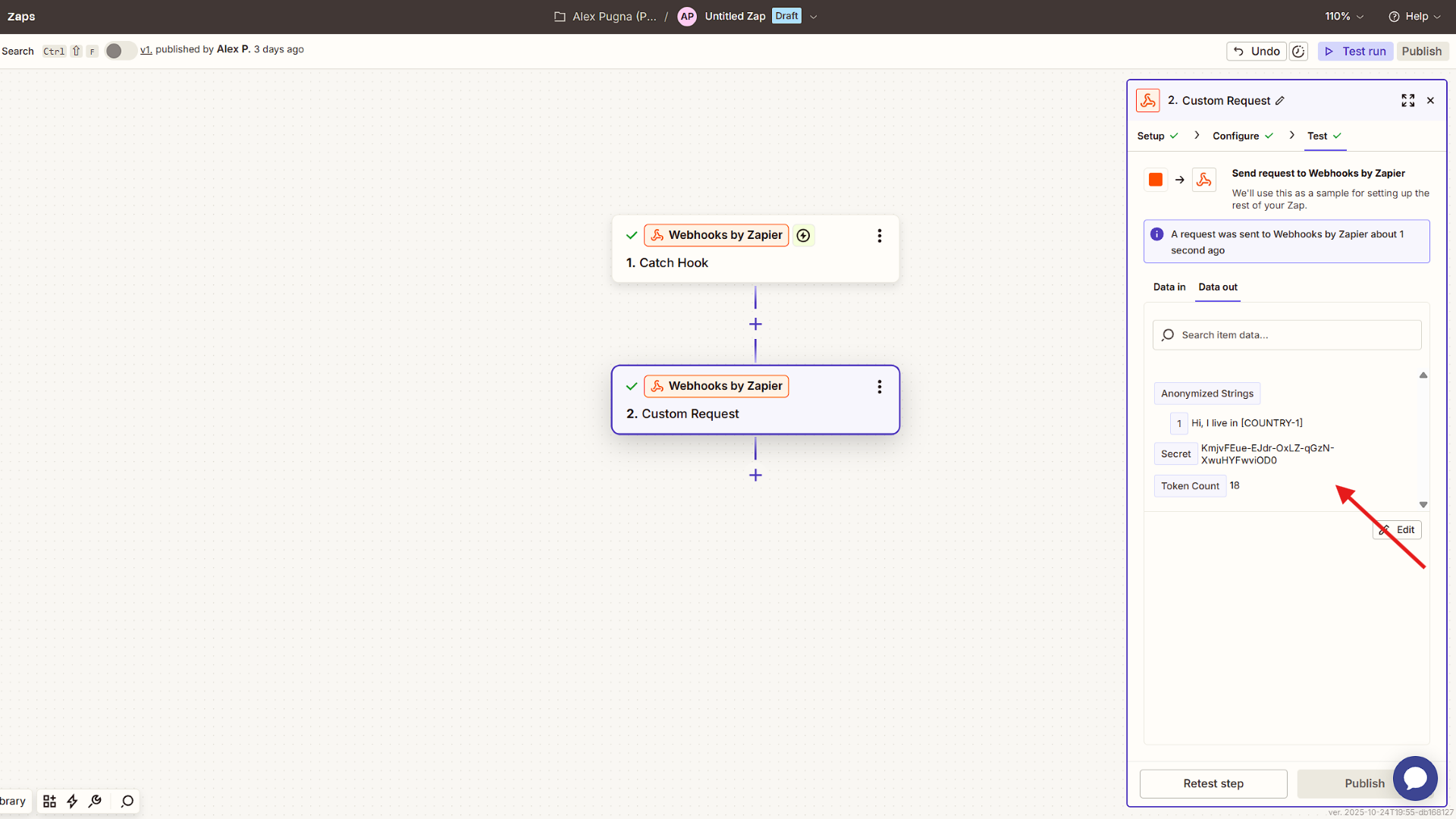Open version history clock icon beside Undo
Screen dimensions: 1456x819
1298,51
